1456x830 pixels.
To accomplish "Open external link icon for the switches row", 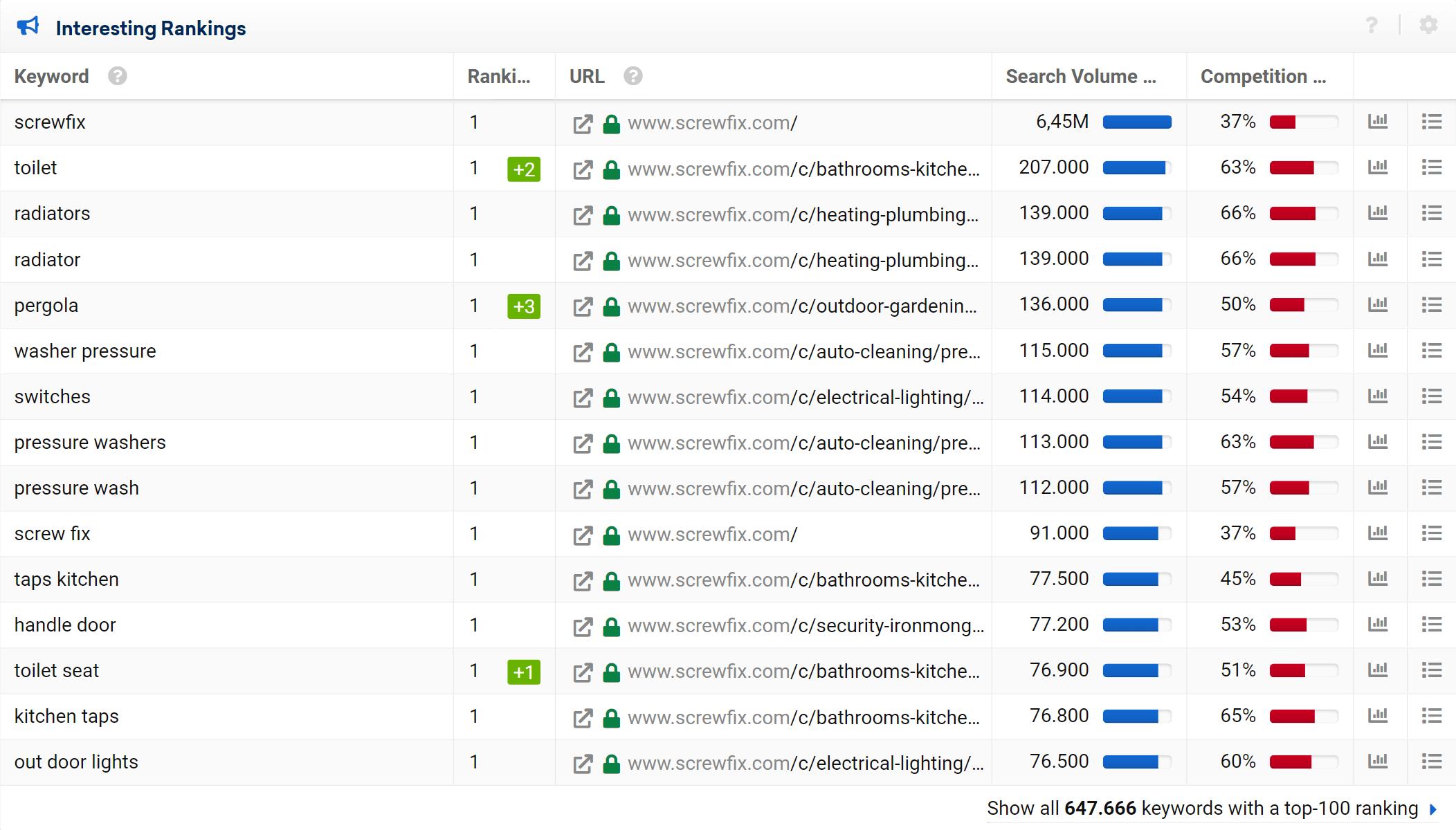I will [583, 398].
